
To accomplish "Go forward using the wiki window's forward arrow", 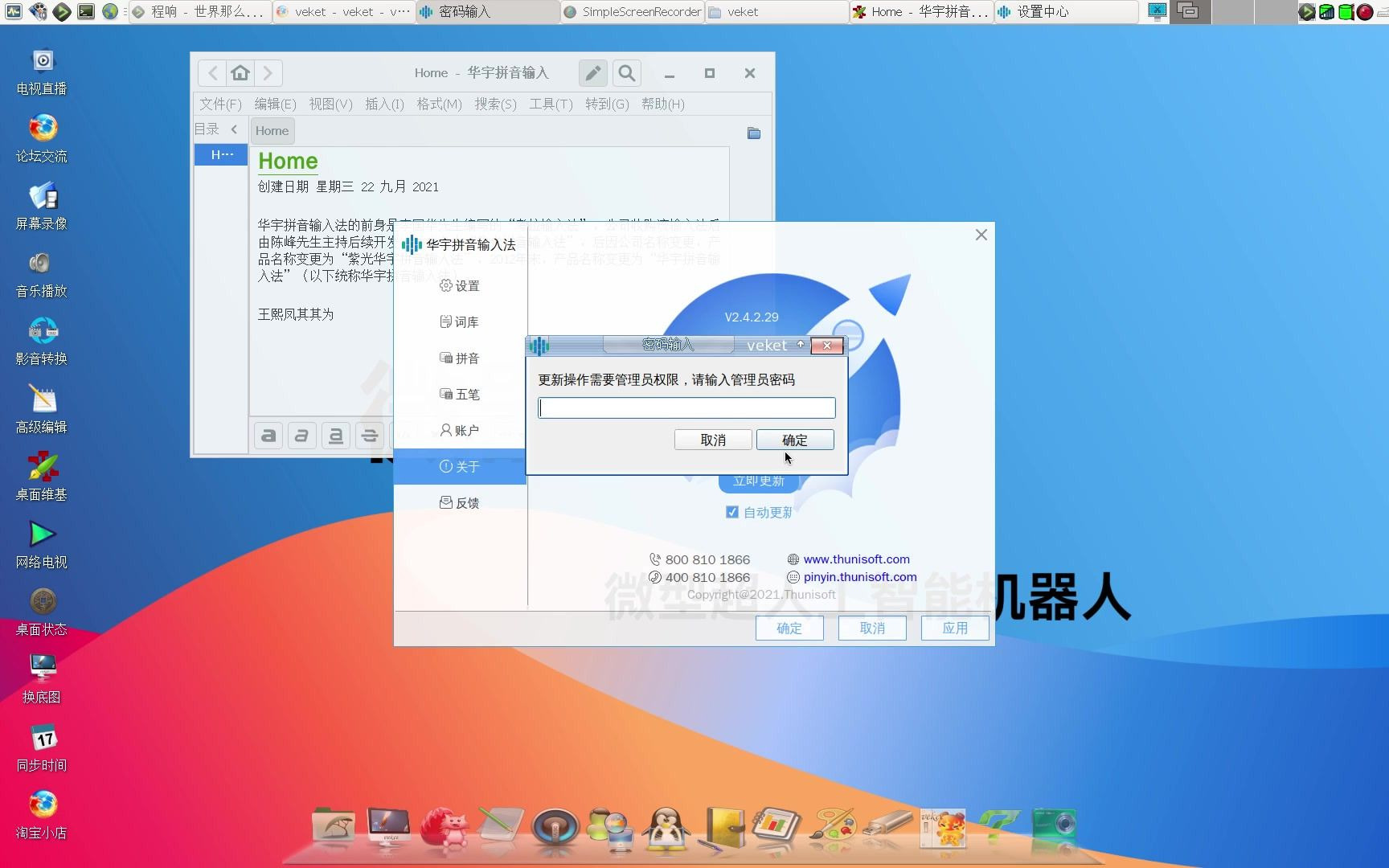I will pos(268,73).
